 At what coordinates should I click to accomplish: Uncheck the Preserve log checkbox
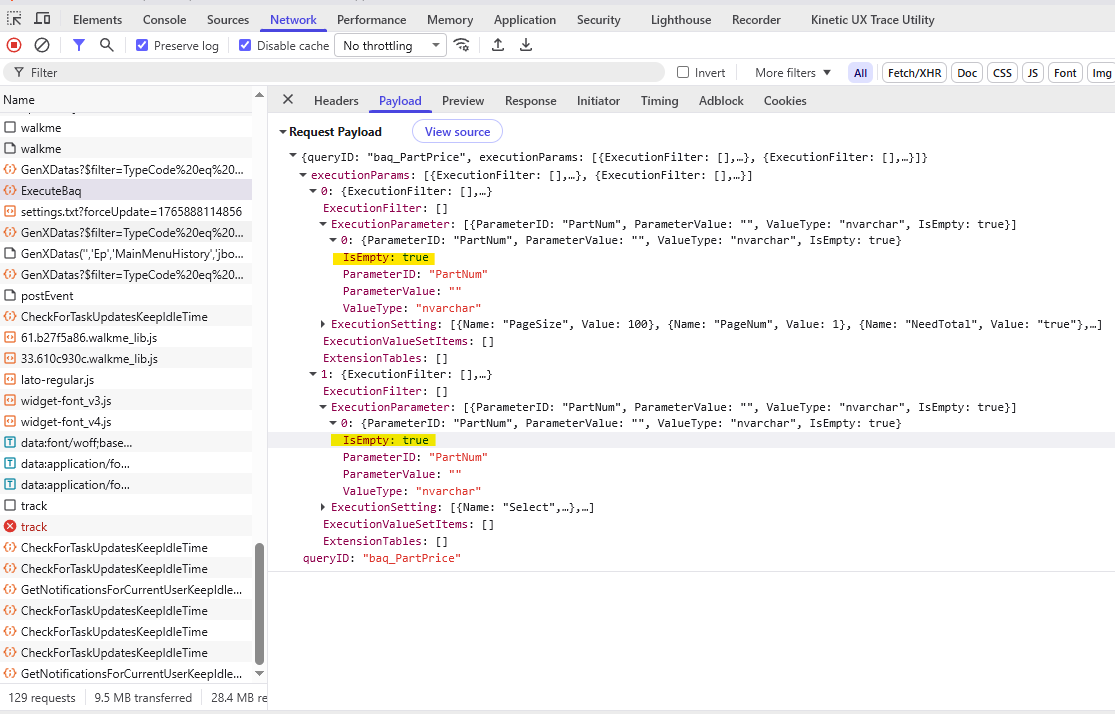click(x=142, y=46)
